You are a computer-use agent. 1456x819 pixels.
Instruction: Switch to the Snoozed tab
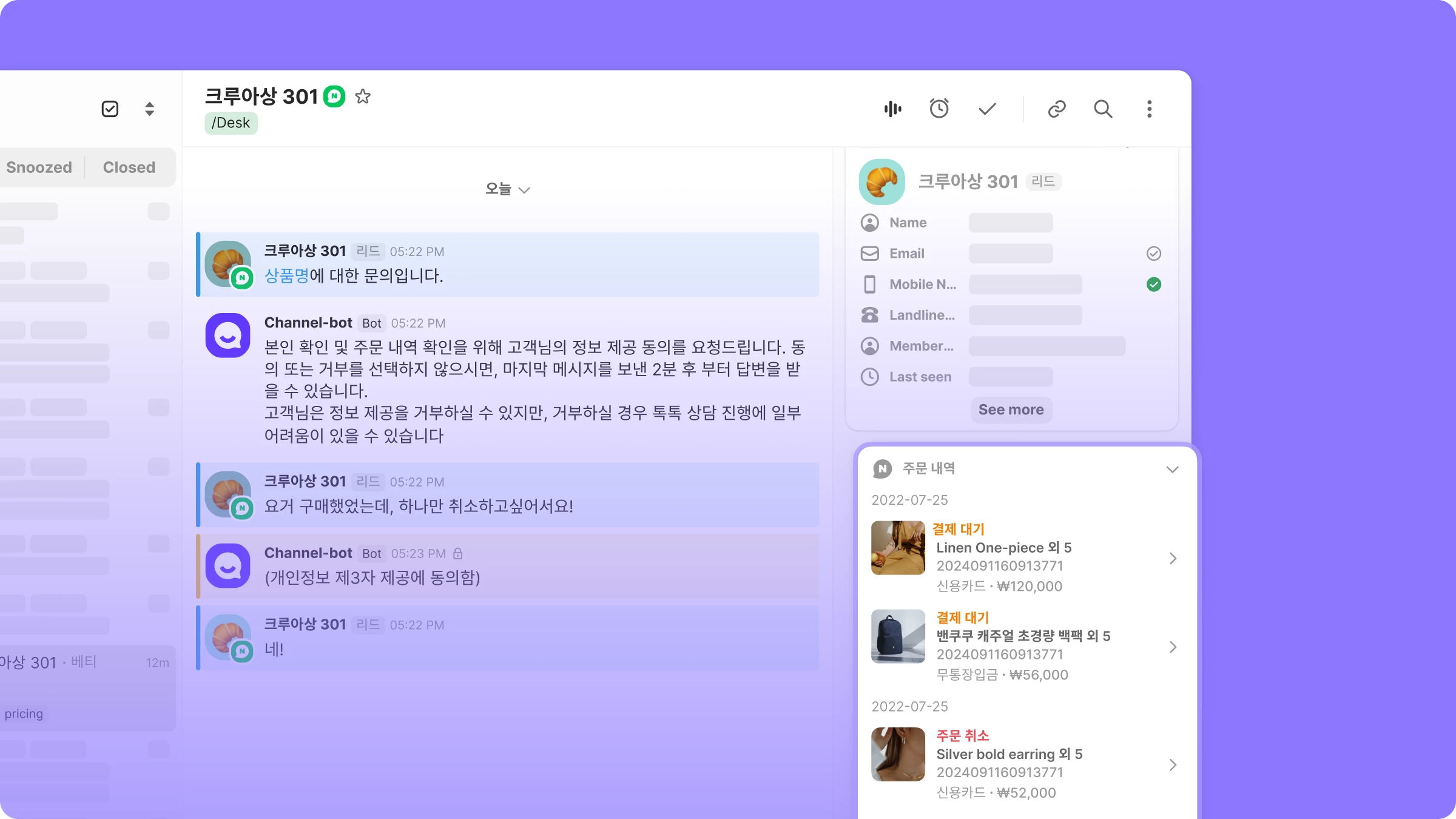click(x=38, y=167)
